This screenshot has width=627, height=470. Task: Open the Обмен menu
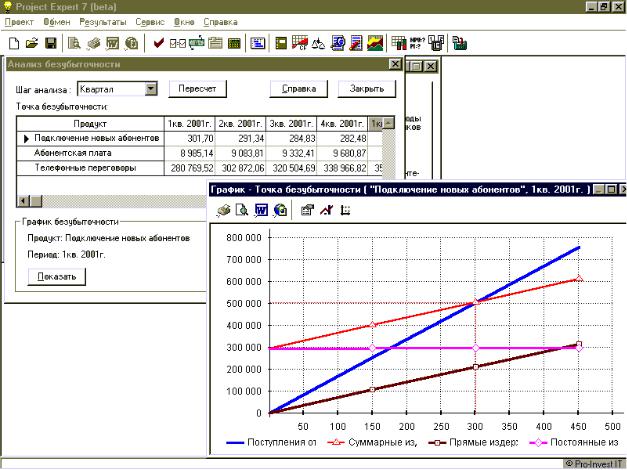57,22
